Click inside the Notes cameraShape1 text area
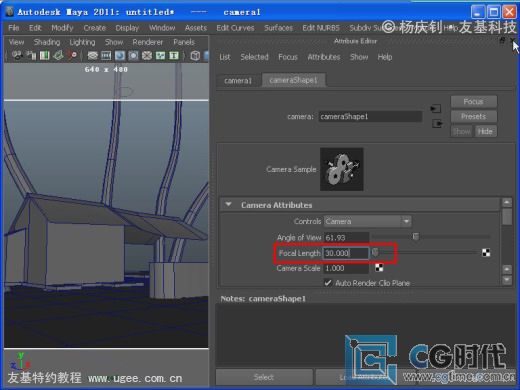The width and height of the screenshot is (520, 390). [x=365, y=335]
